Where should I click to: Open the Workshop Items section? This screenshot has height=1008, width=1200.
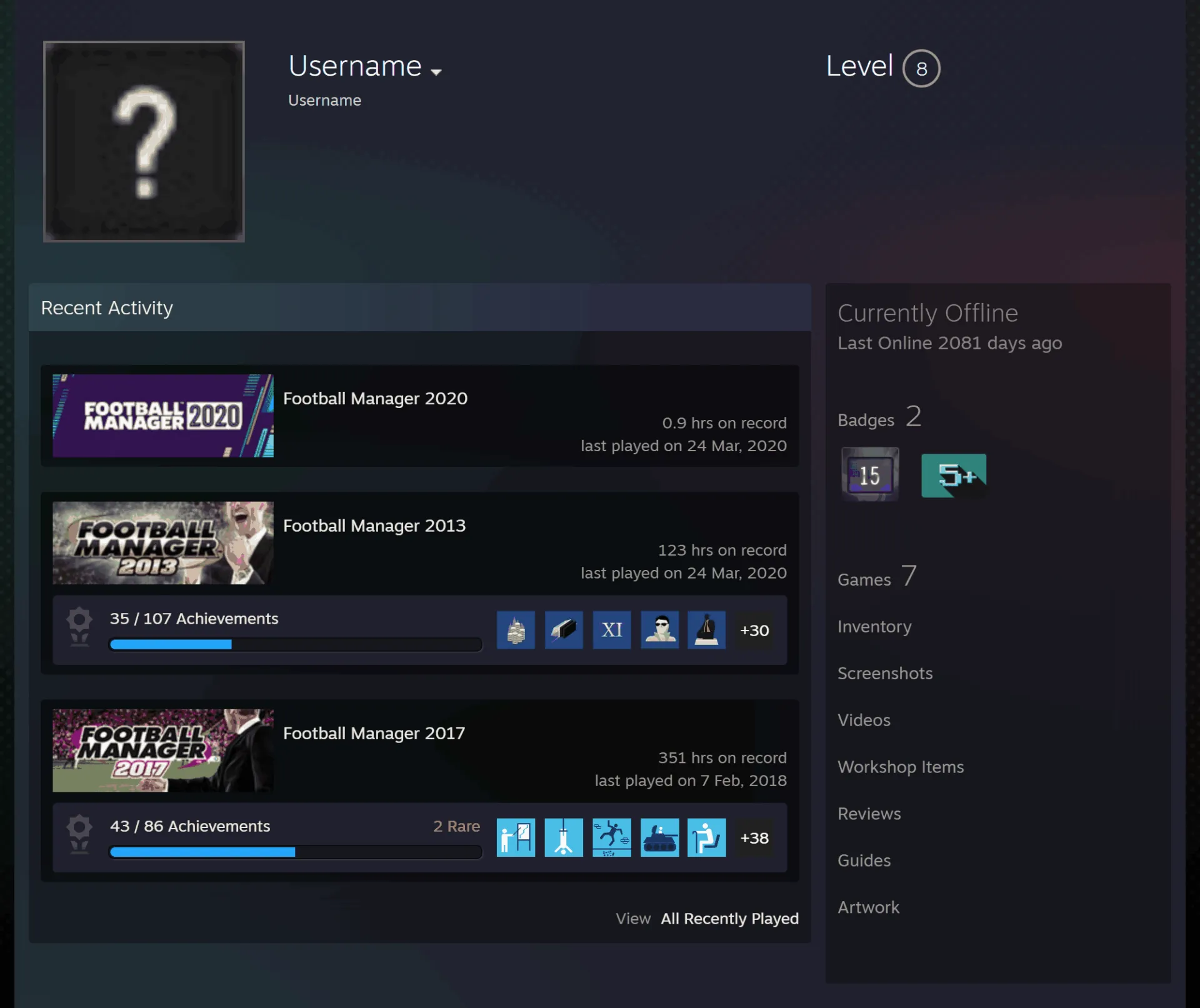click(901, 767)
